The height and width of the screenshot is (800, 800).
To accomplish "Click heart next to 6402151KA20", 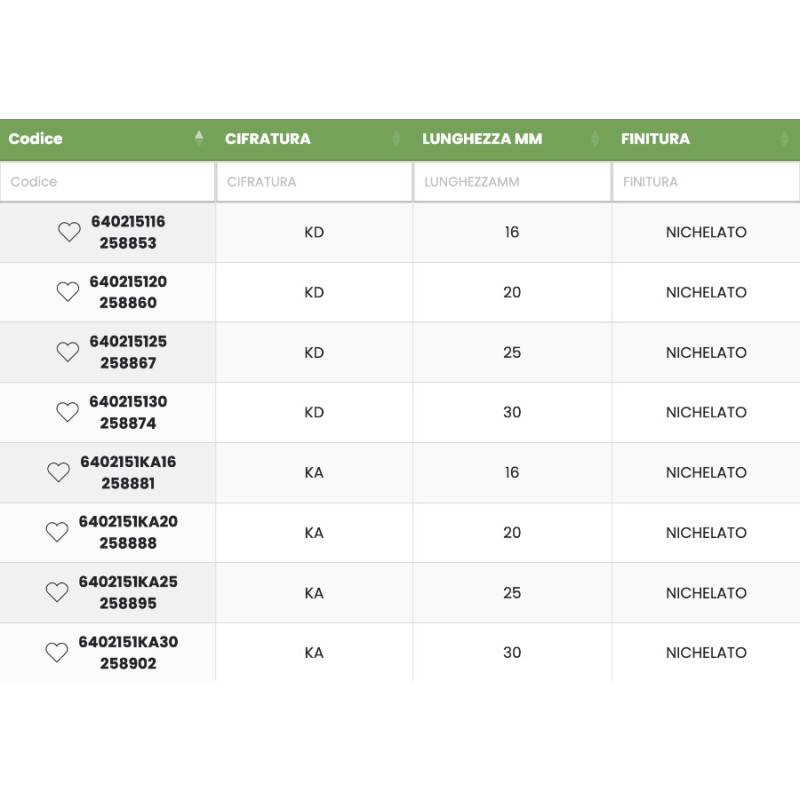I will pyautogui.click(x=58, y=532).
